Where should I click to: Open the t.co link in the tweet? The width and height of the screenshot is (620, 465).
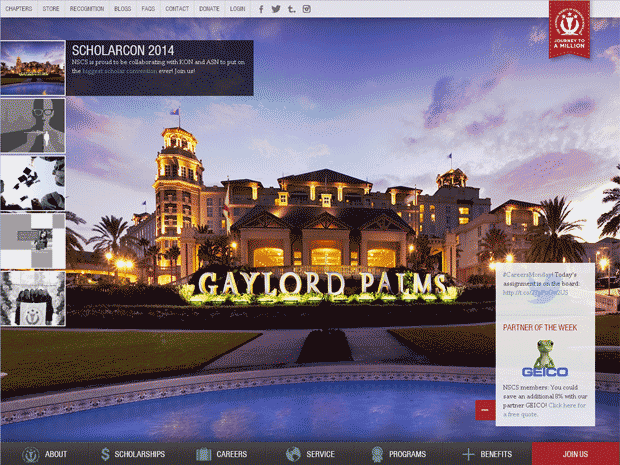click(535, 293)
